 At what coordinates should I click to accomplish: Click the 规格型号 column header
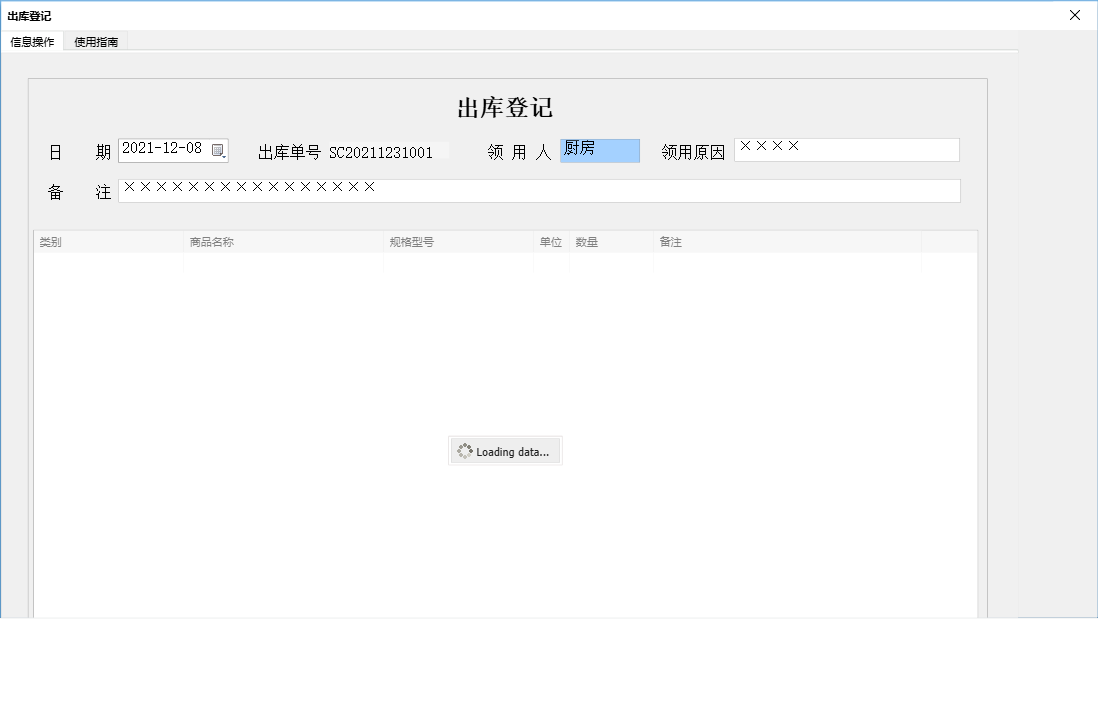(x=414, y=241)
